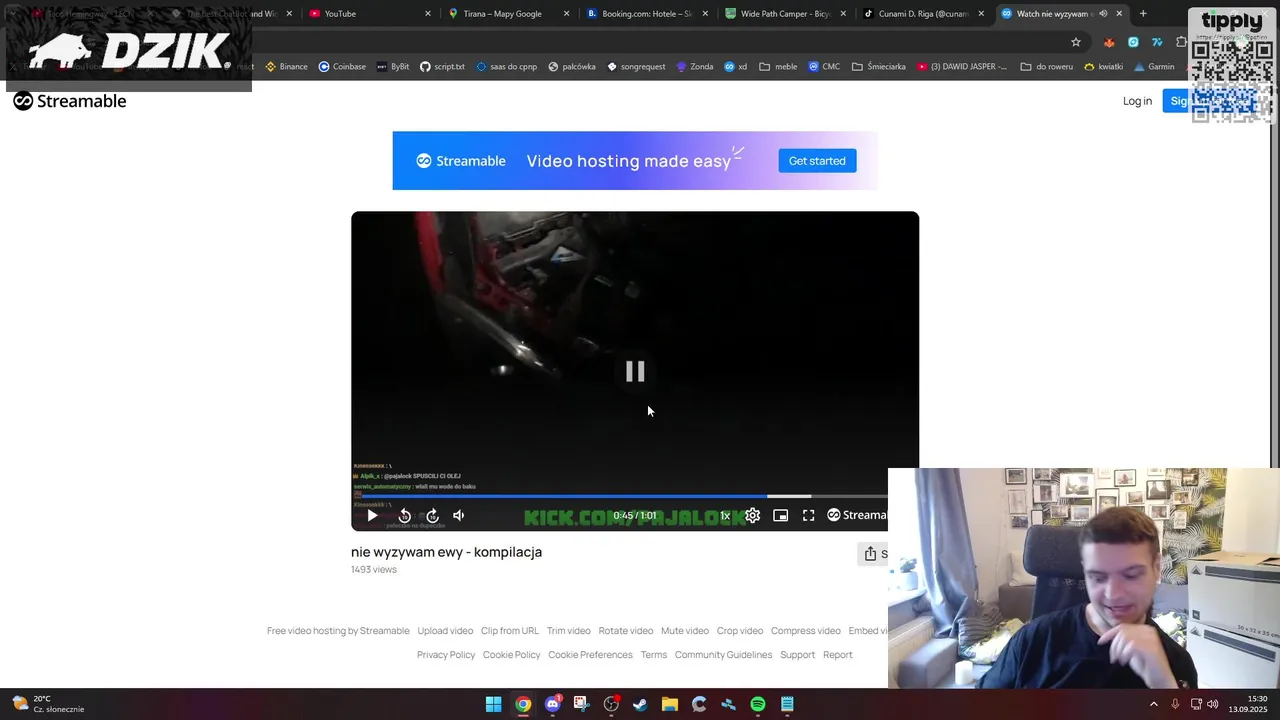
Task: Open the script.txt GitHub bookmark
Action: coord(442,67)
